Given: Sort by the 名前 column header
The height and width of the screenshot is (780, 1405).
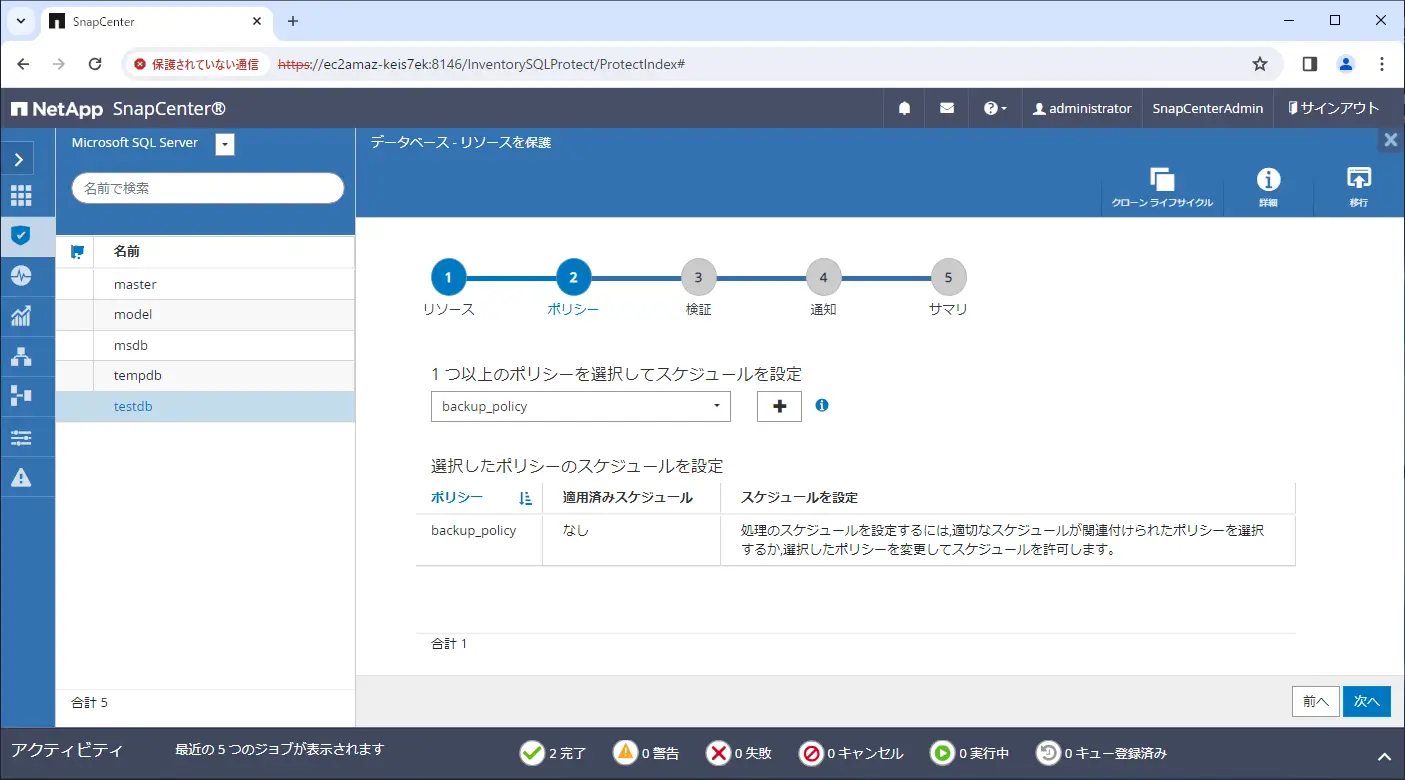Looking at the screenshot, I should click(x=127, y=252).
